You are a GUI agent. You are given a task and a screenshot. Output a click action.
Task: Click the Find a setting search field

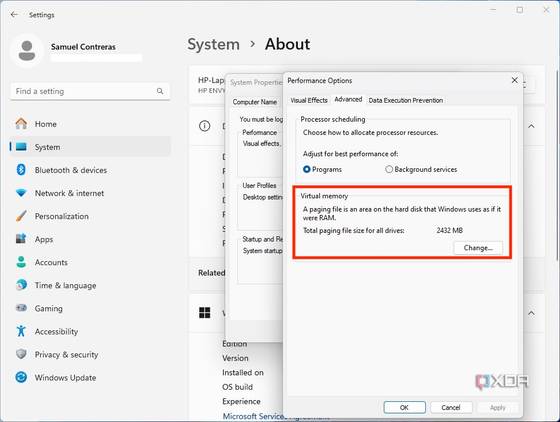[x=90, y=91]
